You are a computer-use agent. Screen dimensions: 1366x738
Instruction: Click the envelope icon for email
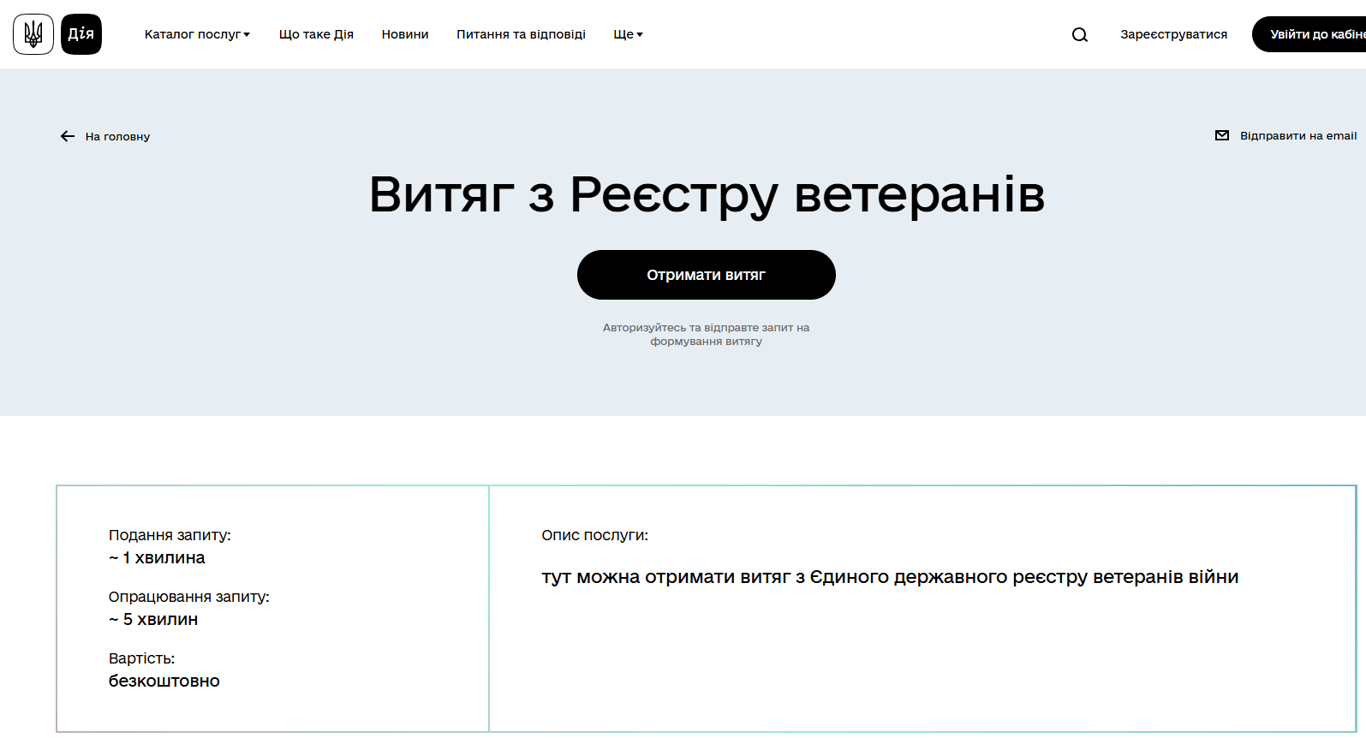click(x=1222, y=135)
